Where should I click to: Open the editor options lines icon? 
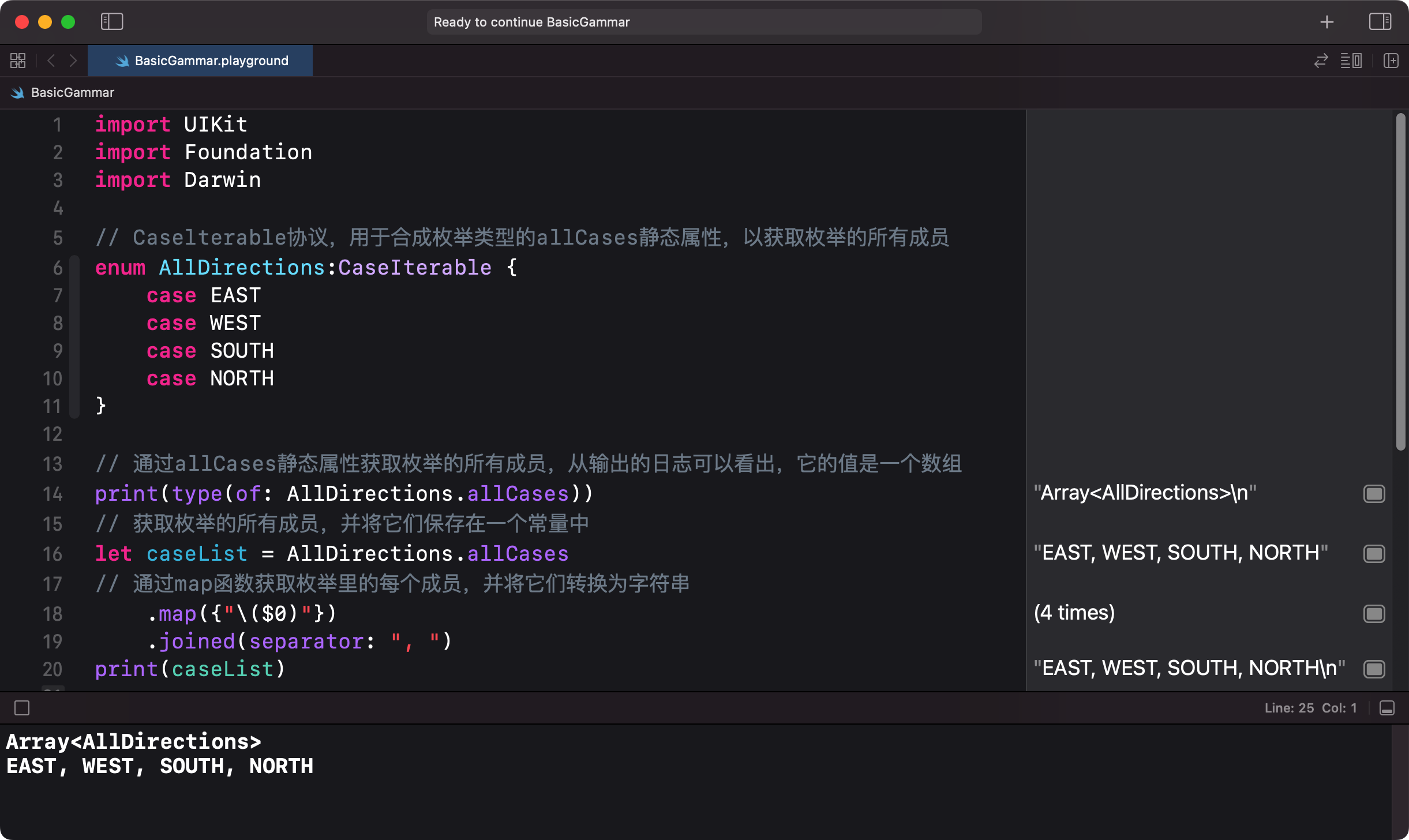(x=1351, y=61)
